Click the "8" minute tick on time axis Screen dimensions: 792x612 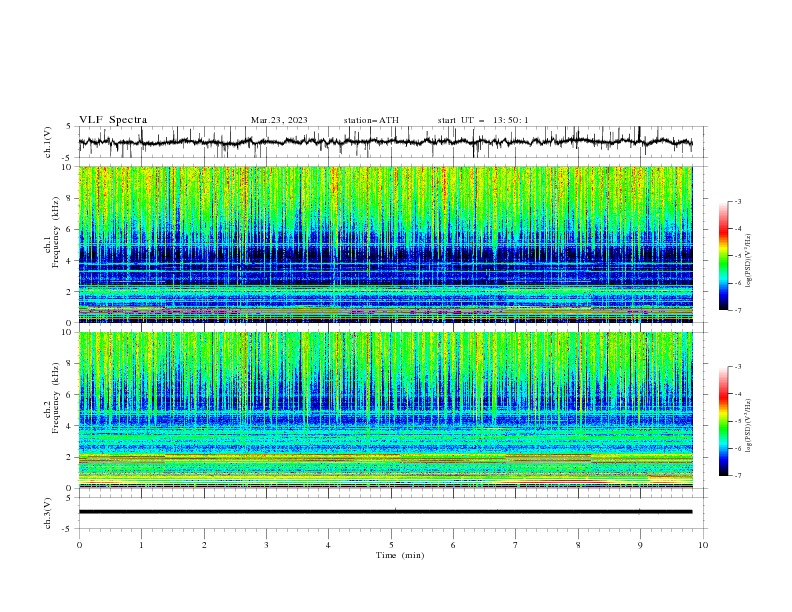tap(578, 545)
